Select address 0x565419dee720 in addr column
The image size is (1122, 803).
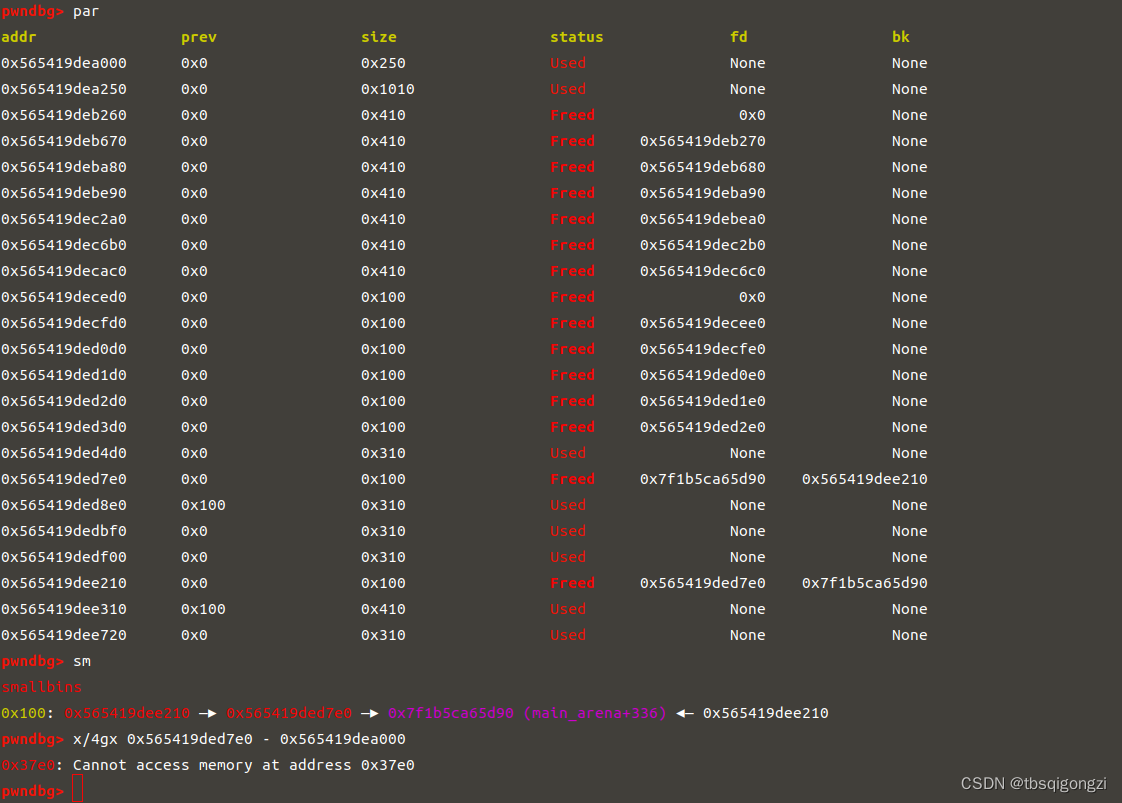64,635
